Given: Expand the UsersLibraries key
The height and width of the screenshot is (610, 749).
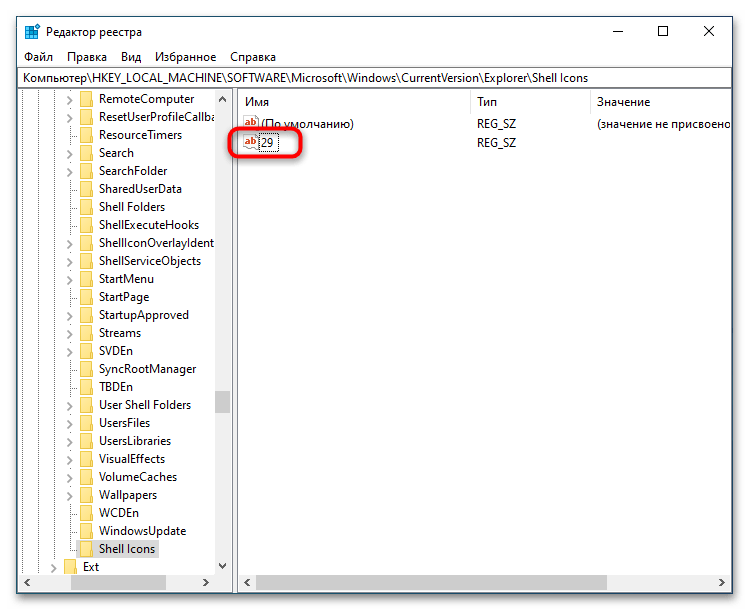Looking at the screenshot, I should [70, 441].
